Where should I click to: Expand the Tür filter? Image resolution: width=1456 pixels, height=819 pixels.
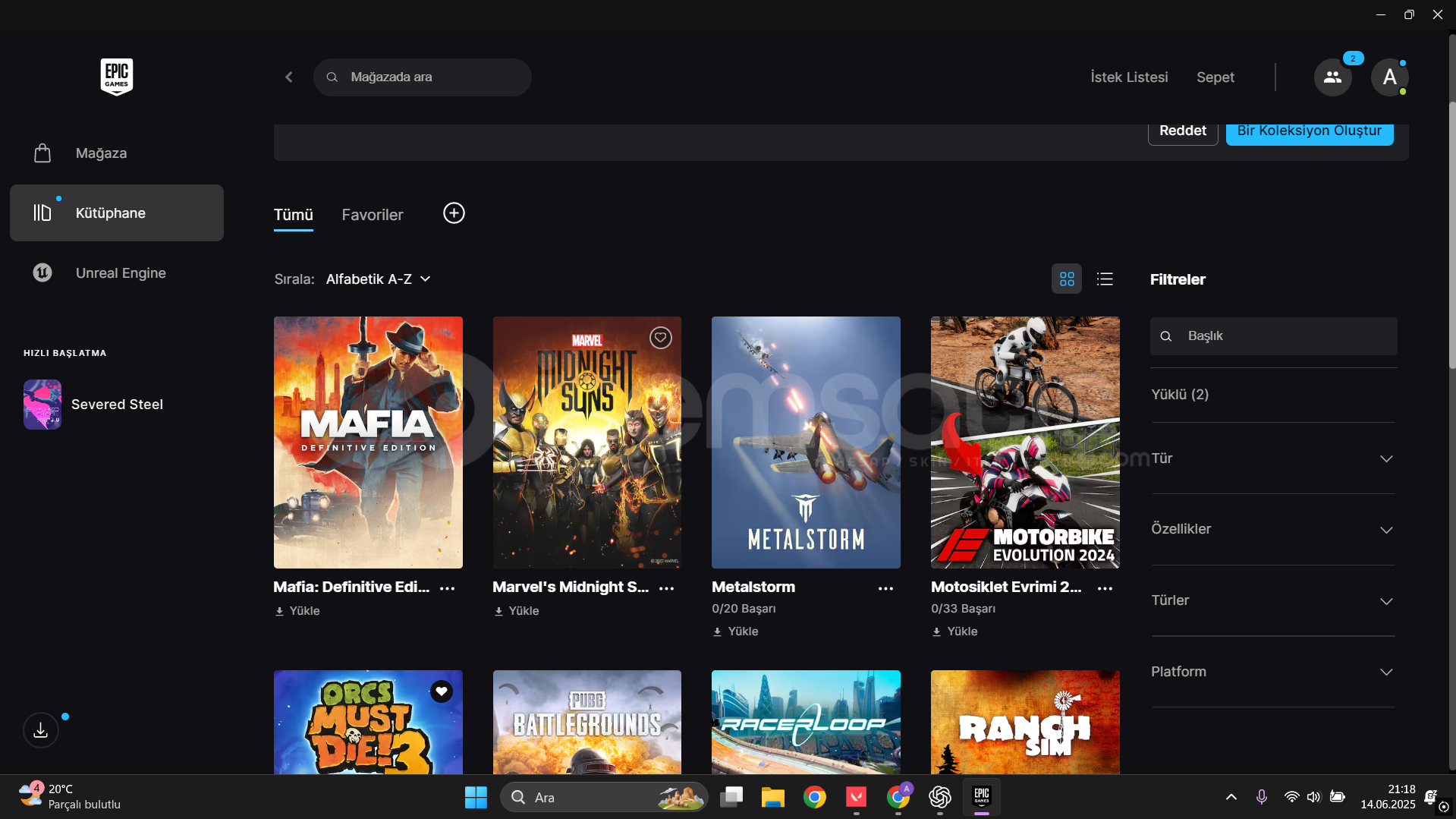pos(1273,458)
